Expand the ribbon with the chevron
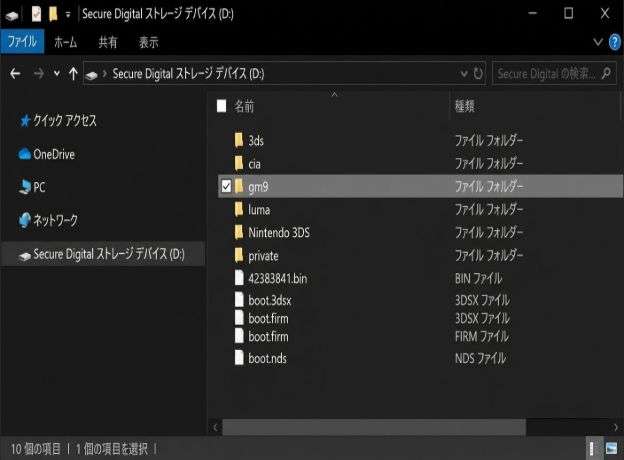 pyautogui.click(x=598, y=42)
